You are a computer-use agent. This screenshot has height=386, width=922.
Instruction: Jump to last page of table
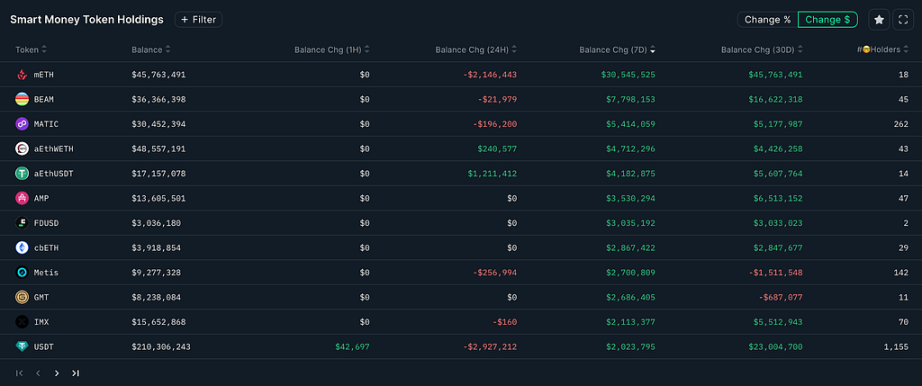(x=75, y=373)
